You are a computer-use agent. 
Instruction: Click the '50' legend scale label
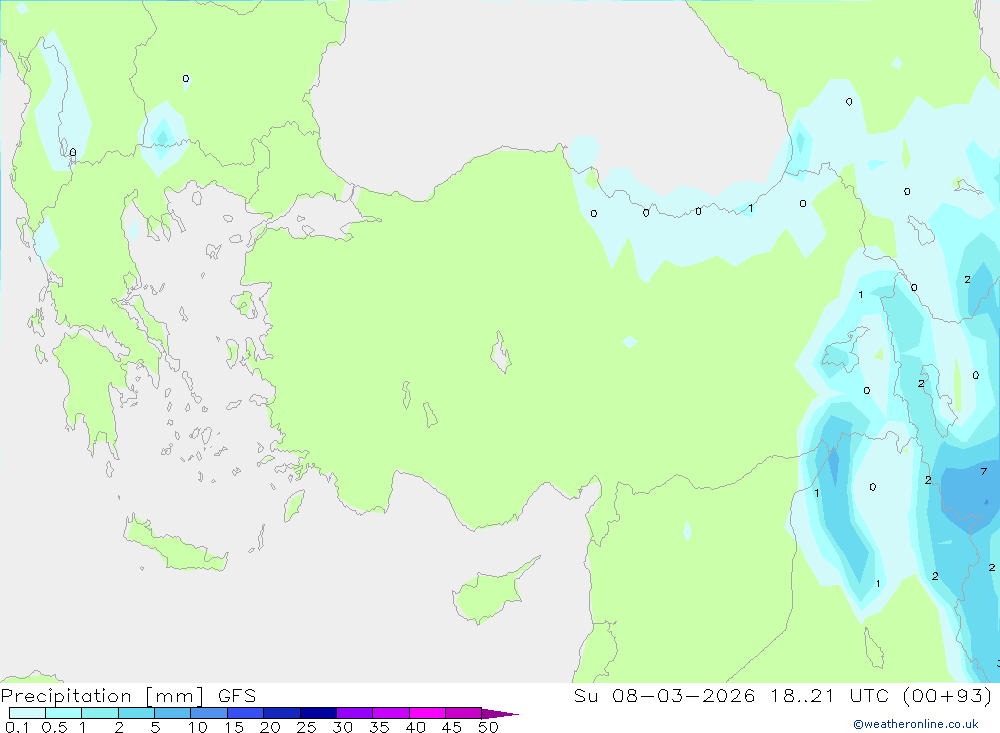488,727
